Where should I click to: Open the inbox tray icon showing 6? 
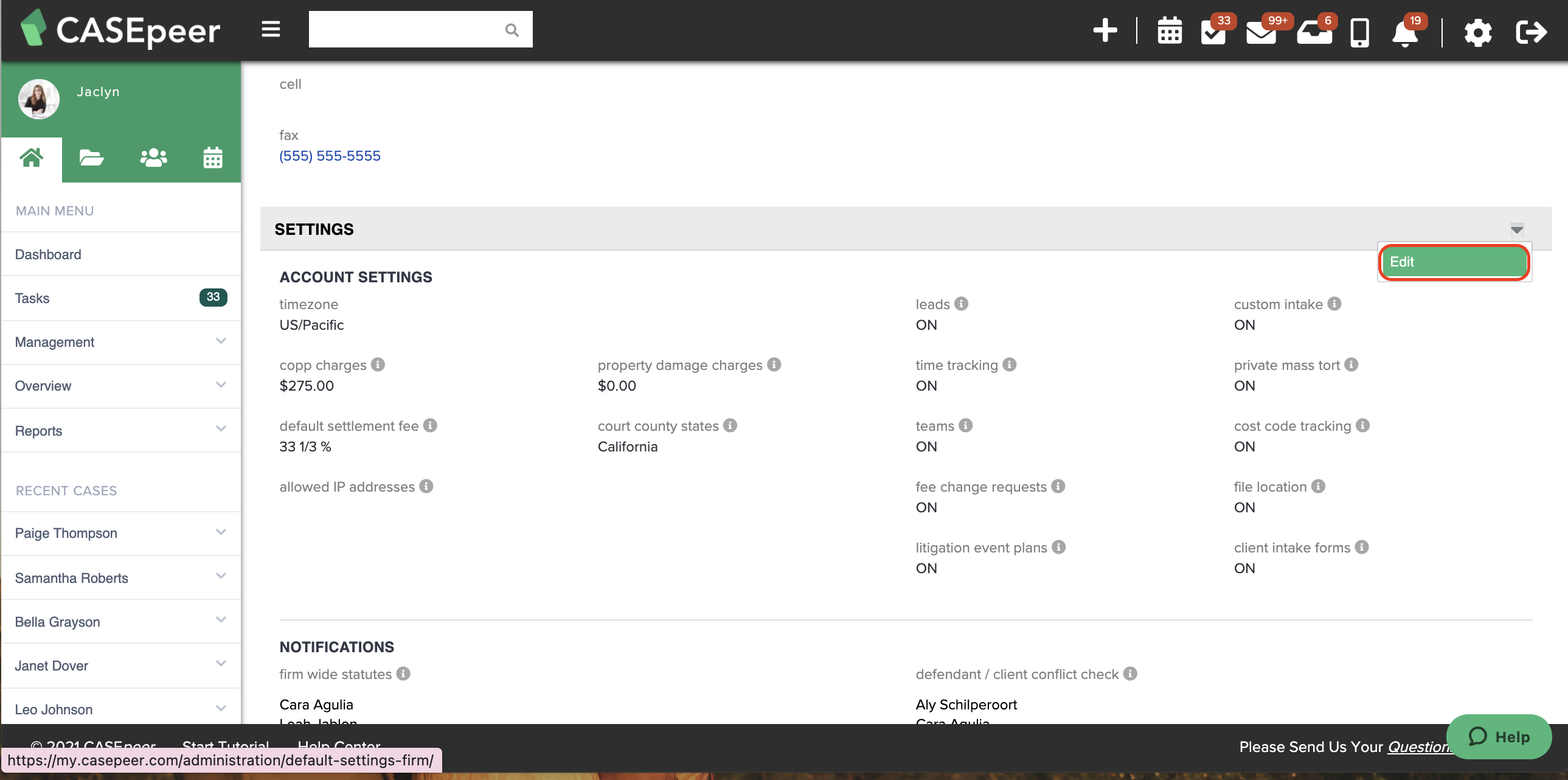(1315, 32)
